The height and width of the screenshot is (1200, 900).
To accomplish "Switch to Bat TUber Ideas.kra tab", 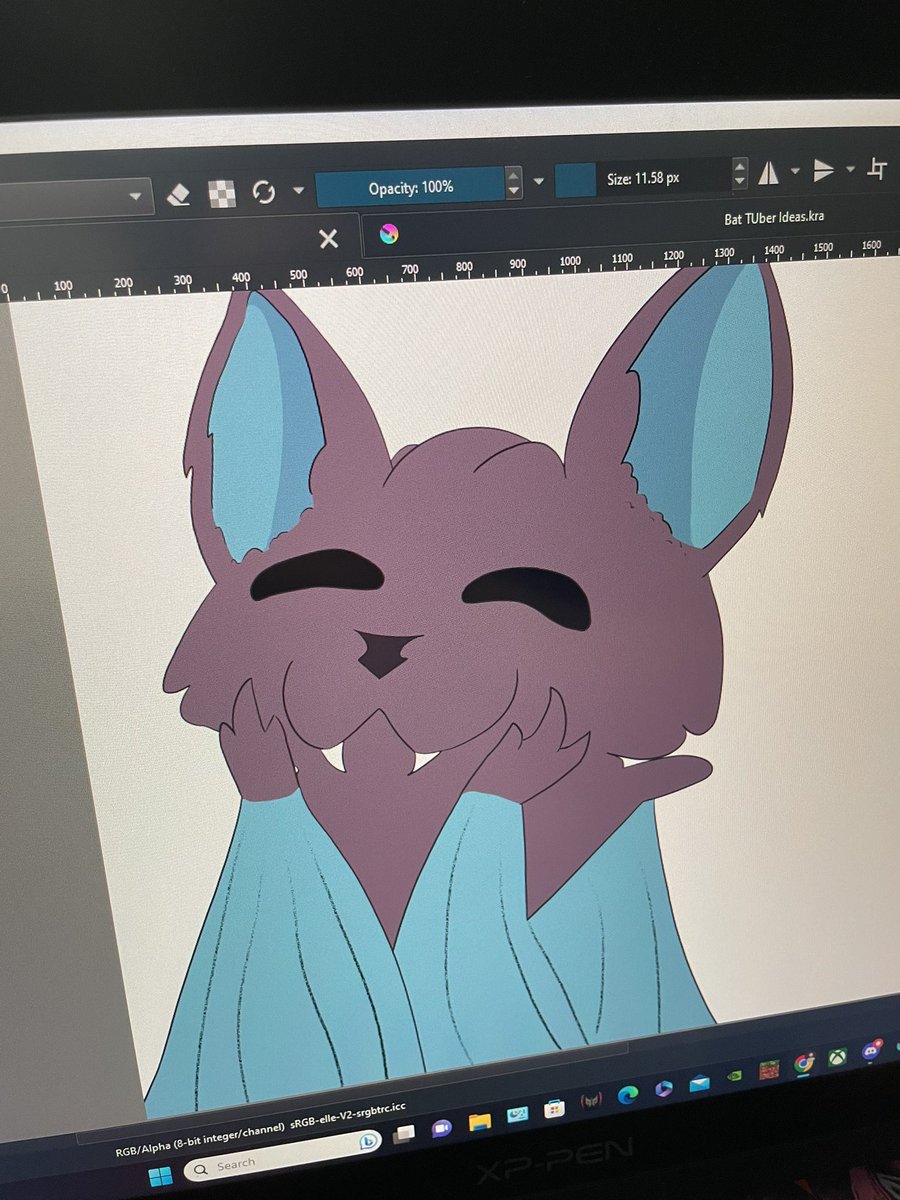I will point(774,217).
